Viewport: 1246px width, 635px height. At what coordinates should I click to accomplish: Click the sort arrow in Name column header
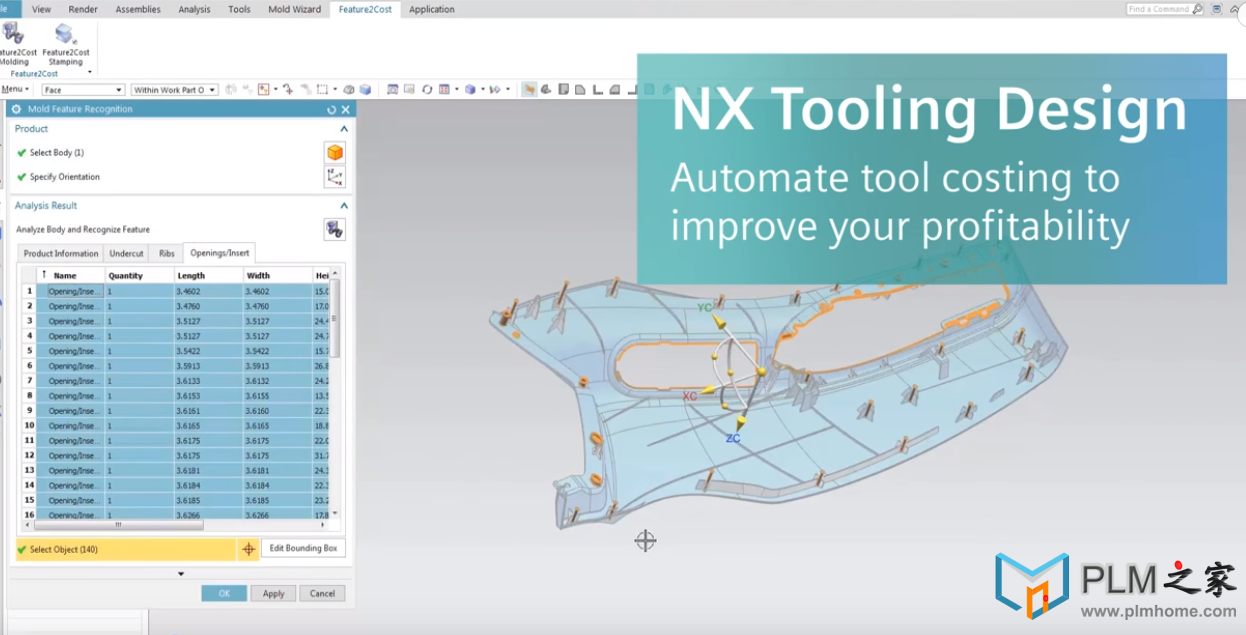coord(44,274)
